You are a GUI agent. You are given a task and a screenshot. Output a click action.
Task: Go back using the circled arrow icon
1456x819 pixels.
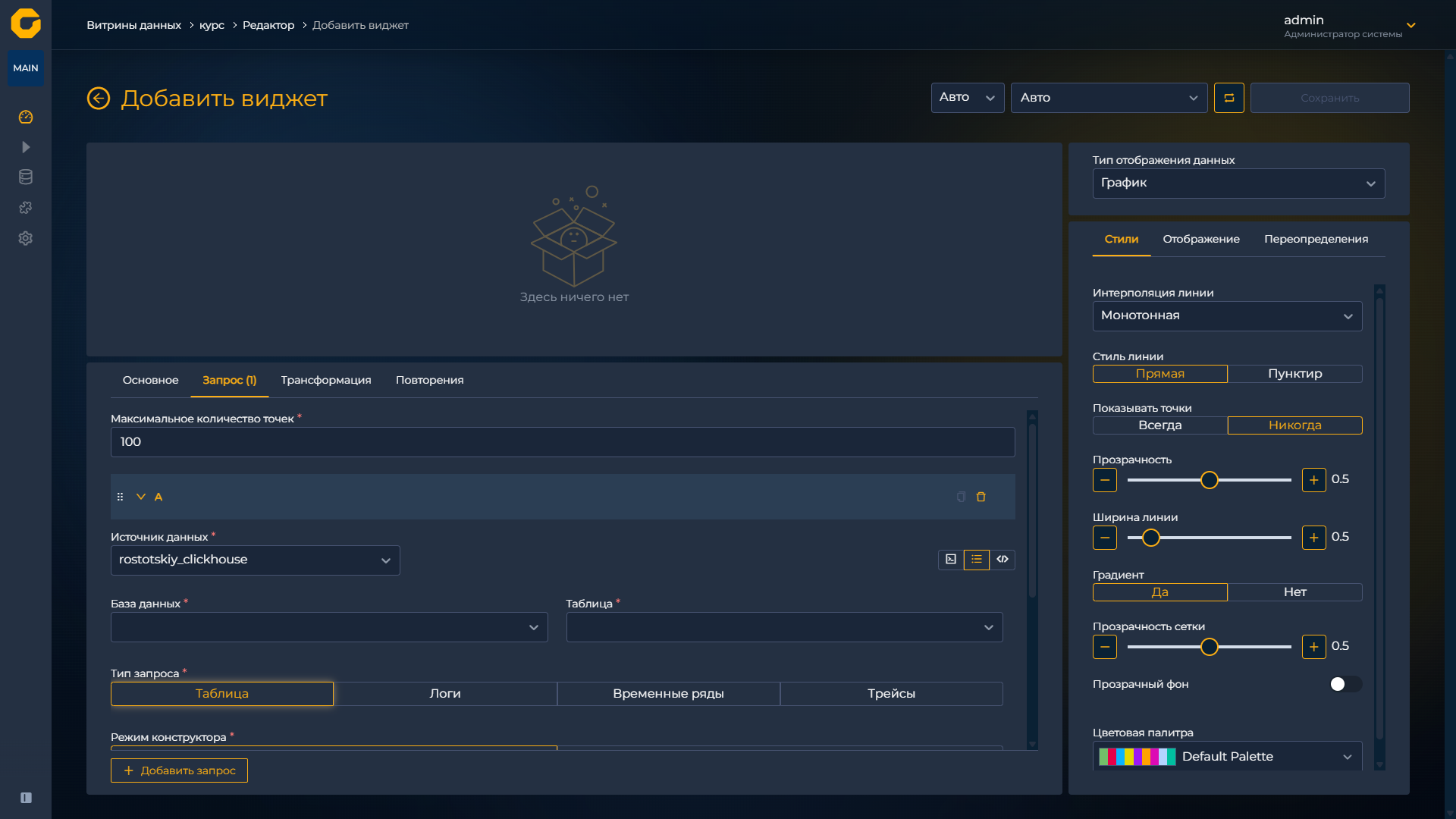coord(99,99)
